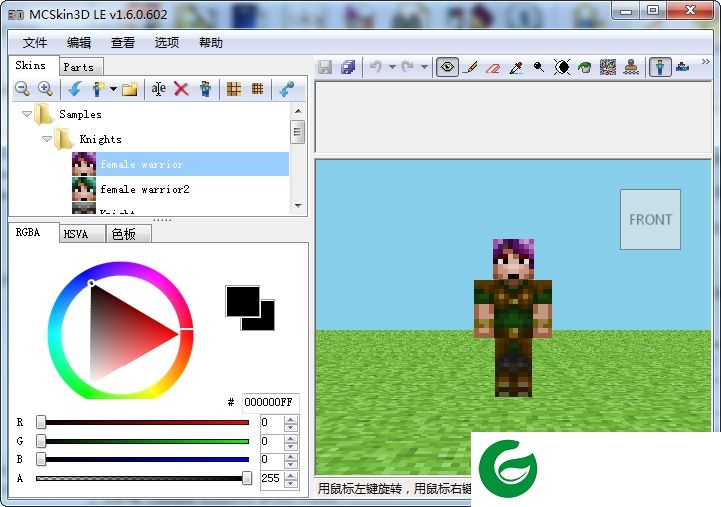The width and height of the screenshot is (721, 507).
Task: Switch to the Parts tab
Action: point(79,67)
